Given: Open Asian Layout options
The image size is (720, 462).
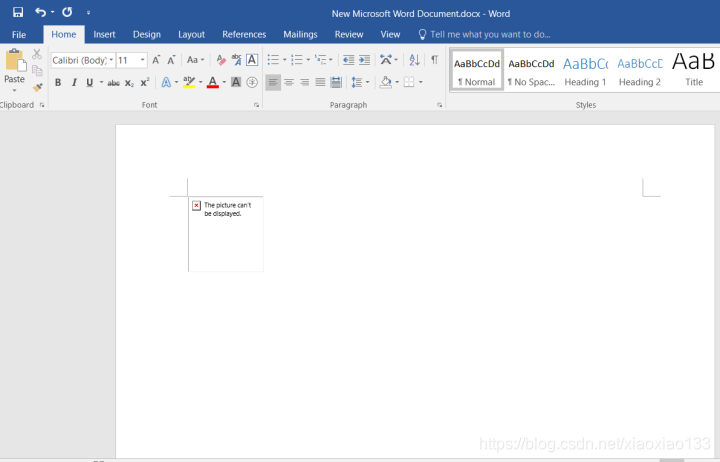Looking at the screenshot, I should tap(388, 60).
